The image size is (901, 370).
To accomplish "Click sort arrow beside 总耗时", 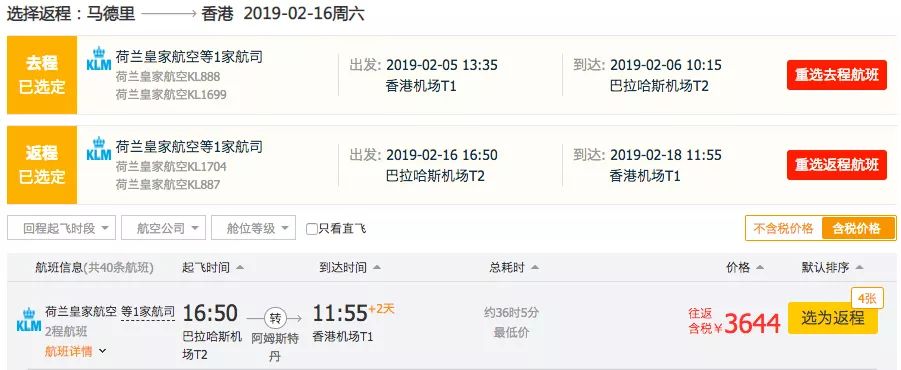I will coord(535,268).
